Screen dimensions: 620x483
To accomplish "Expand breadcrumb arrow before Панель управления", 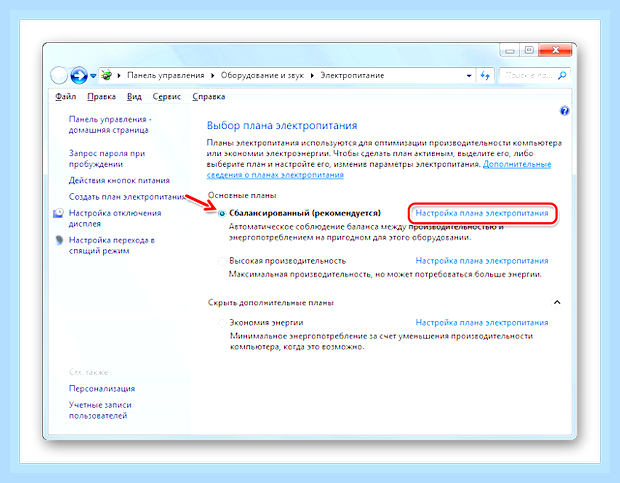I will point(119,75).
